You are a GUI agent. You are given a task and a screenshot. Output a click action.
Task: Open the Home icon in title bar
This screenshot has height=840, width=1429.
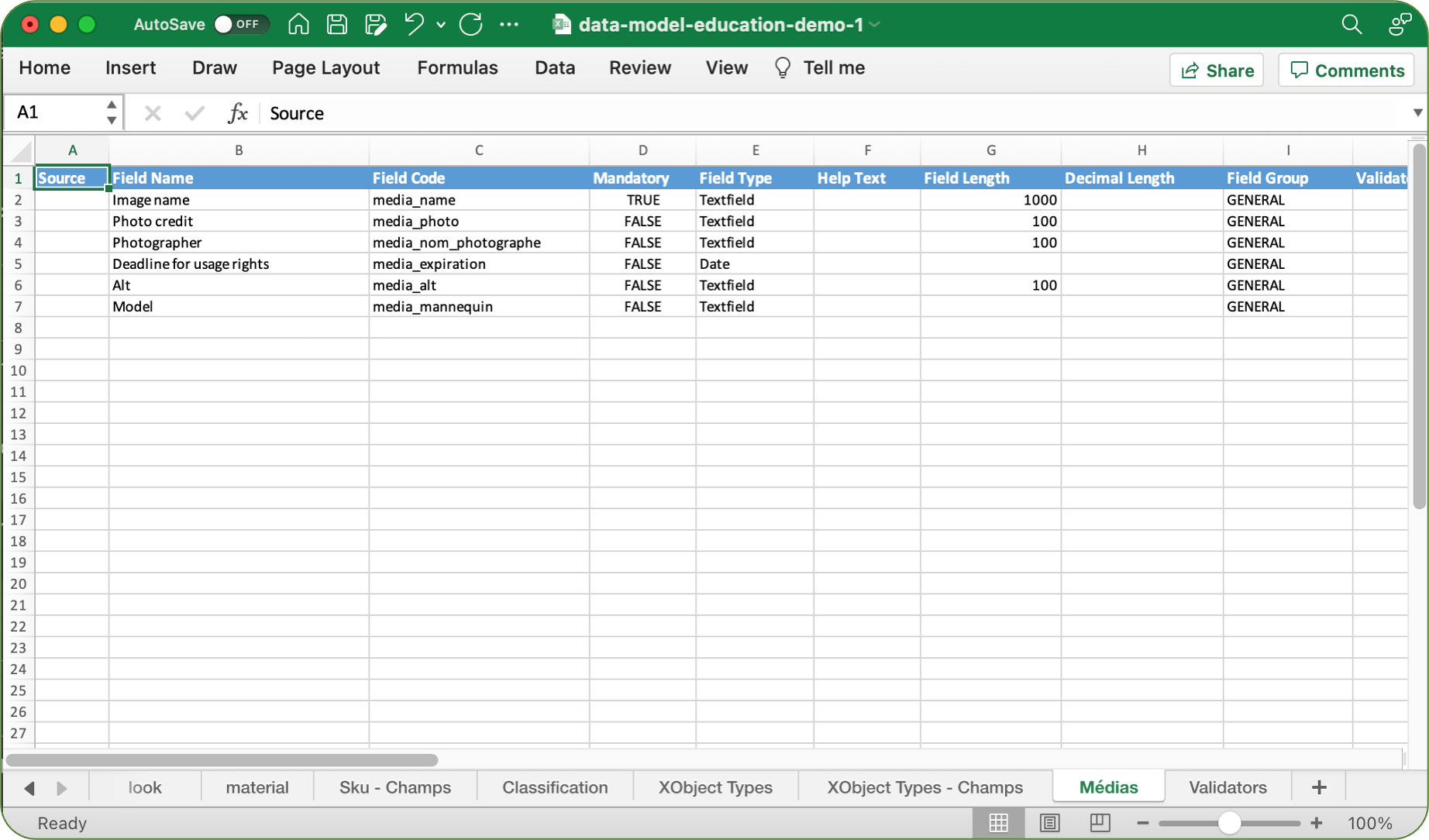pyautogui.click(x=298, y=24)
